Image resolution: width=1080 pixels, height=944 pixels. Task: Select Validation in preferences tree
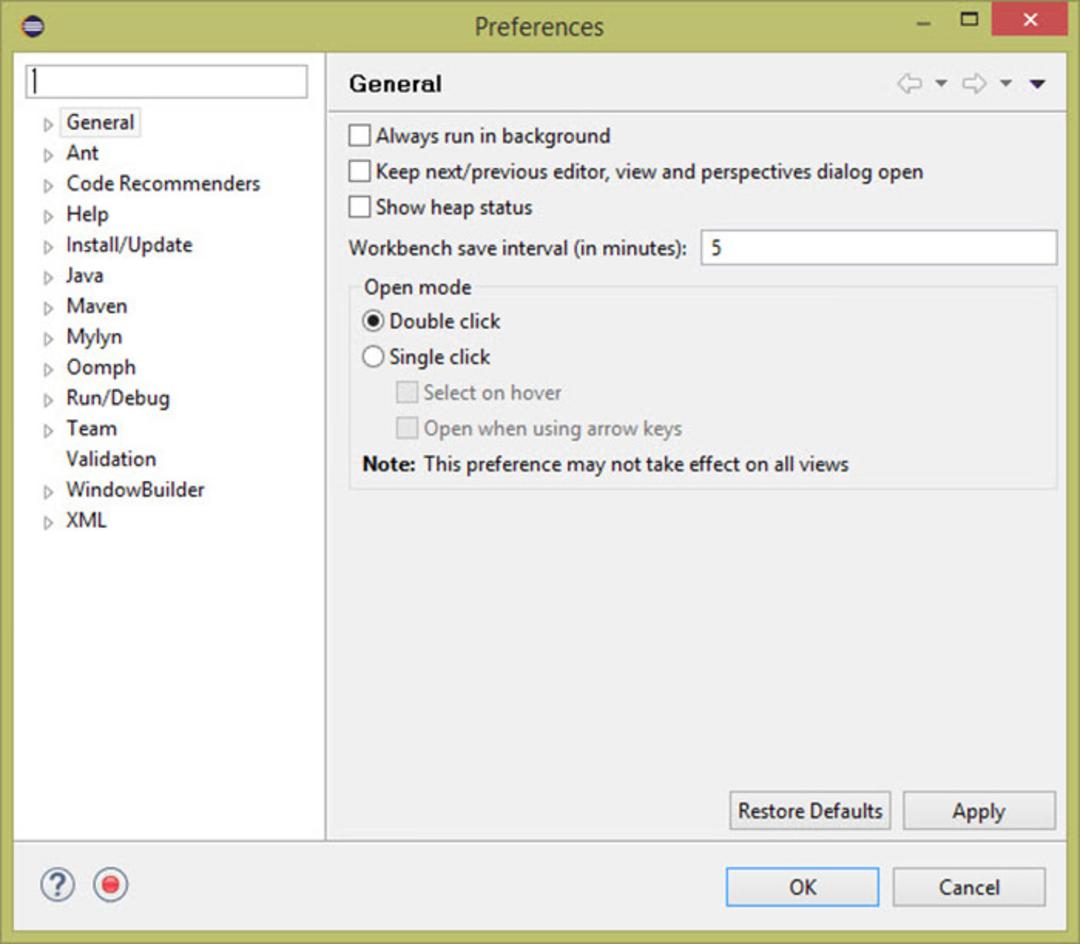[111, 459]
